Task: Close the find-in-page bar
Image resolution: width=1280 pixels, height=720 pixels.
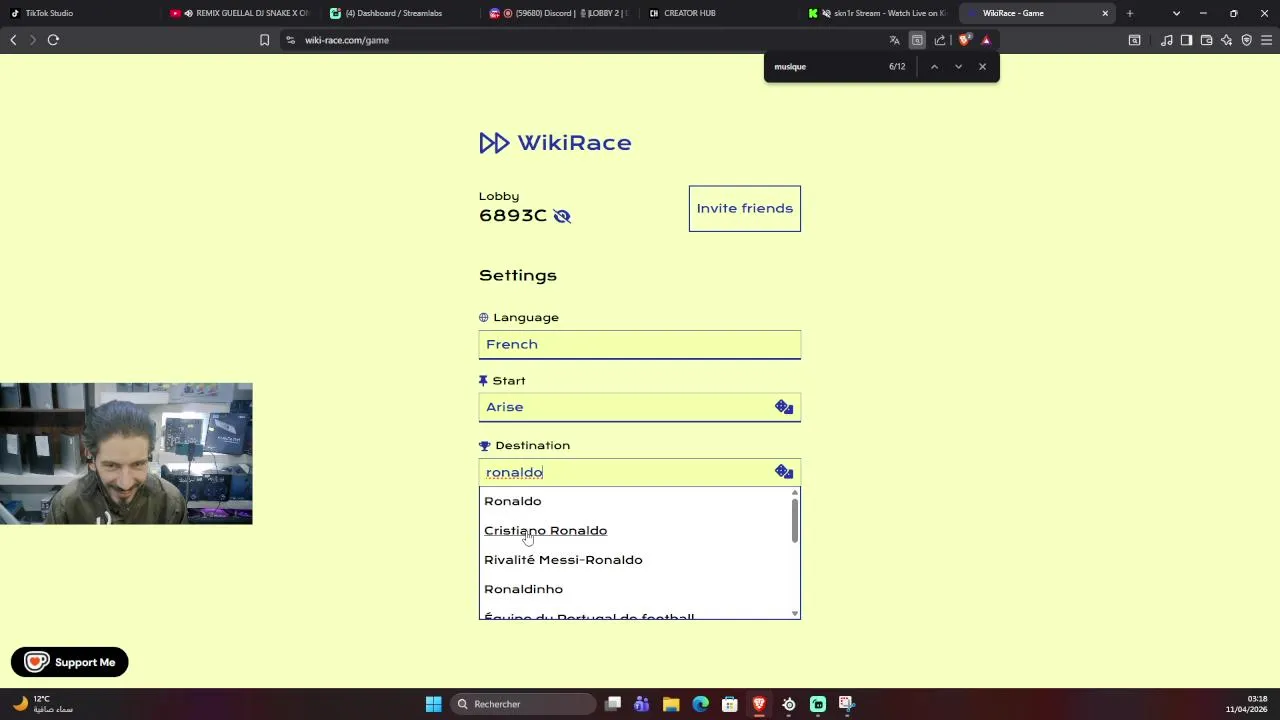Action: tap(982, 67)
